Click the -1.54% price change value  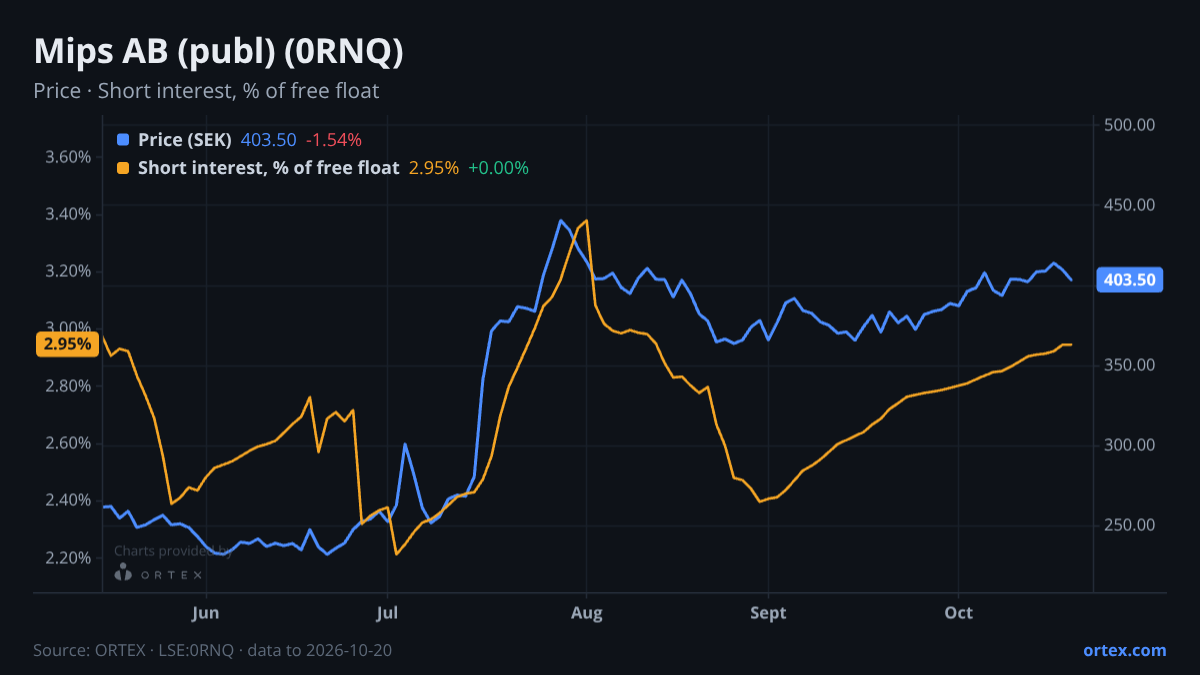coord(333,140)
